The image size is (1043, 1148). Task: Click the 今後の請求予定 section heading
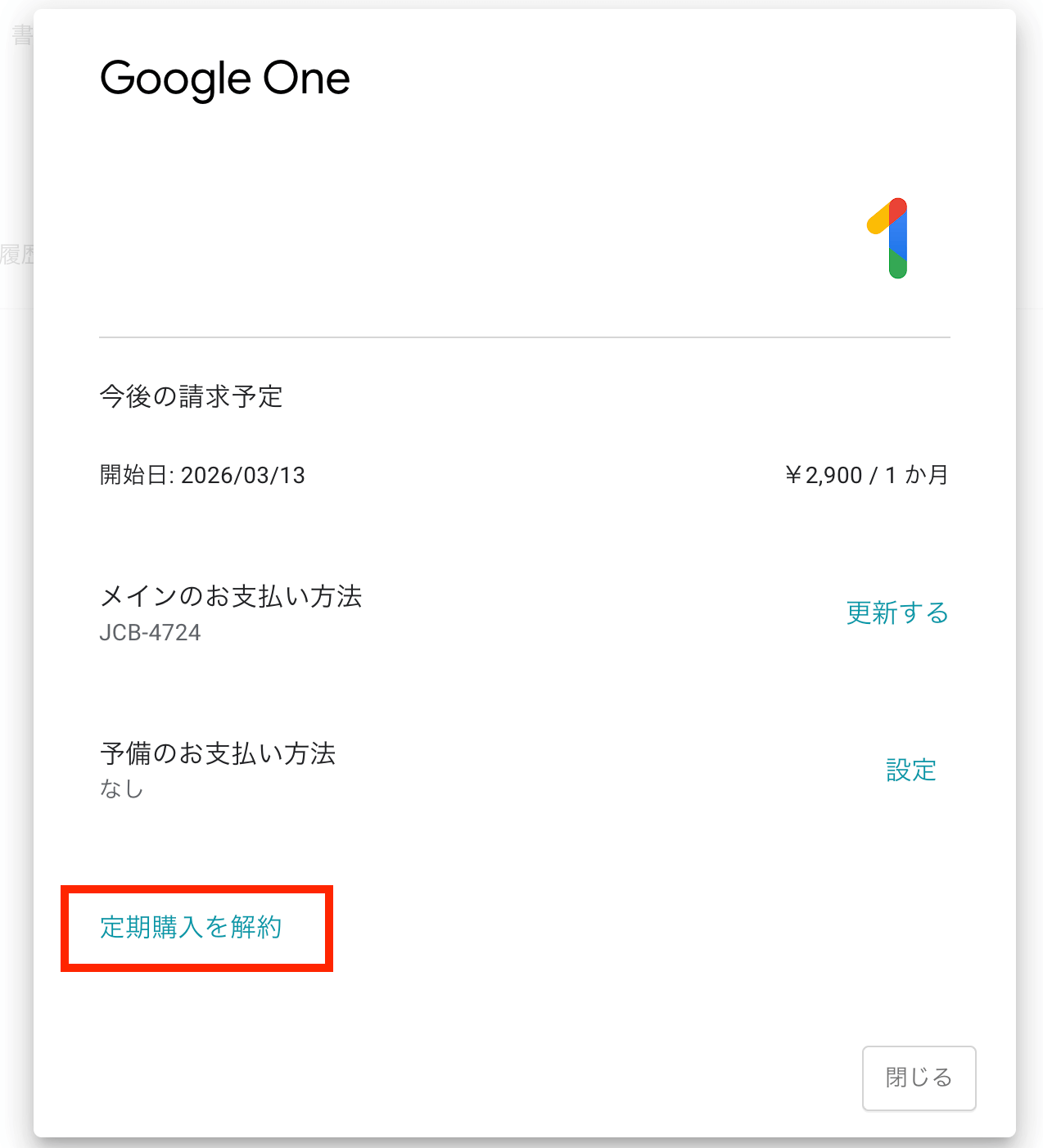[x=191, y=396]
